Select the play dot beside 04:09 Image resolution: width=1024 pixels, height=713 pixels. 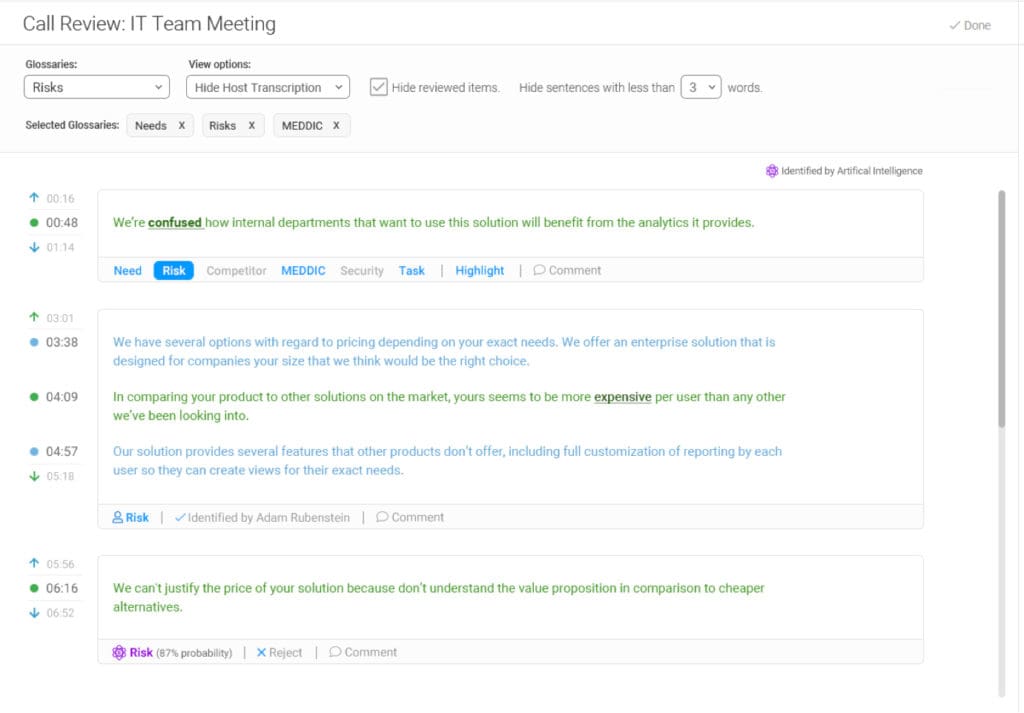[36, 396]
